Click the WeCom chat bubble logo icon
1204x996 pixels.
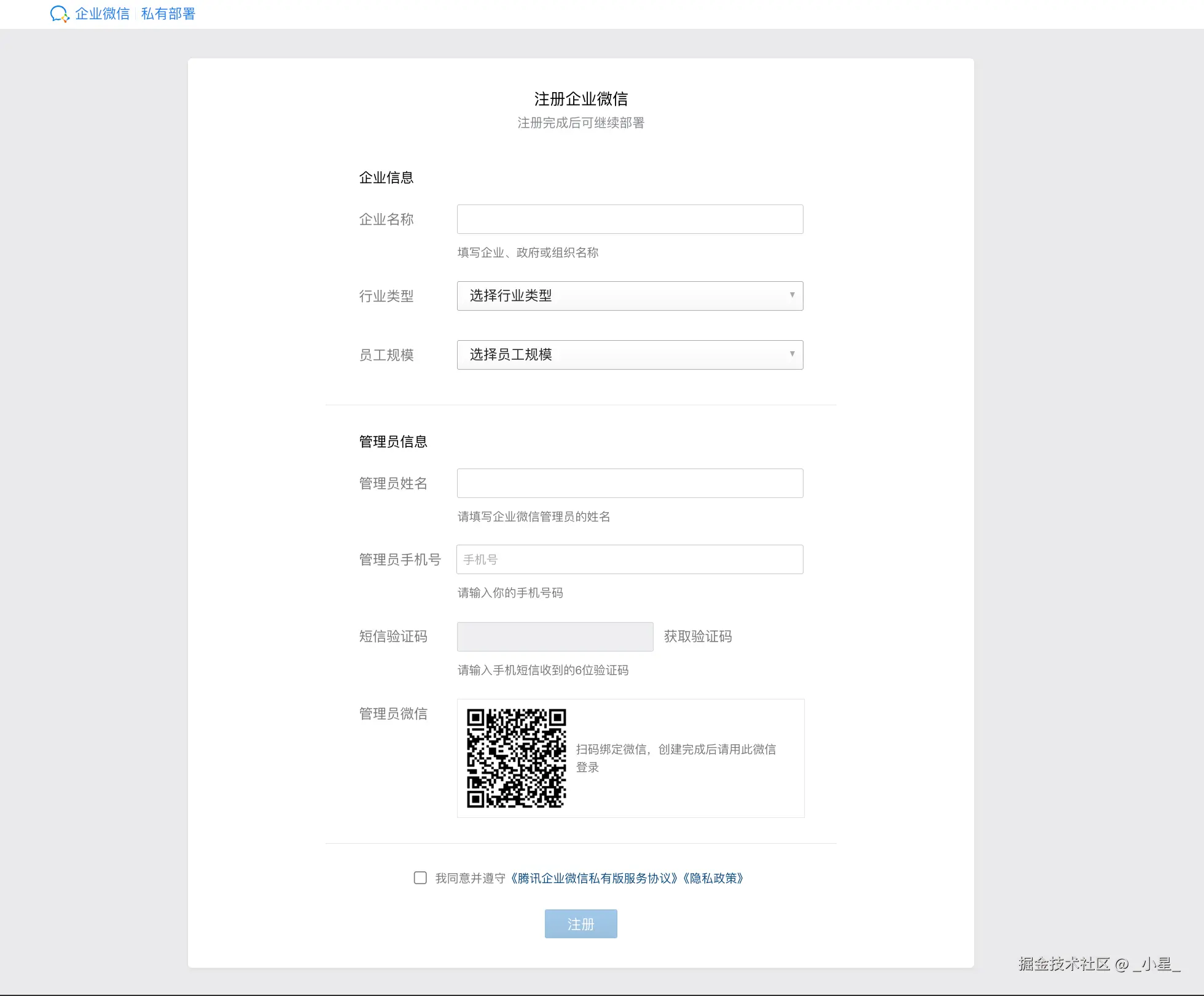[59, 14]
